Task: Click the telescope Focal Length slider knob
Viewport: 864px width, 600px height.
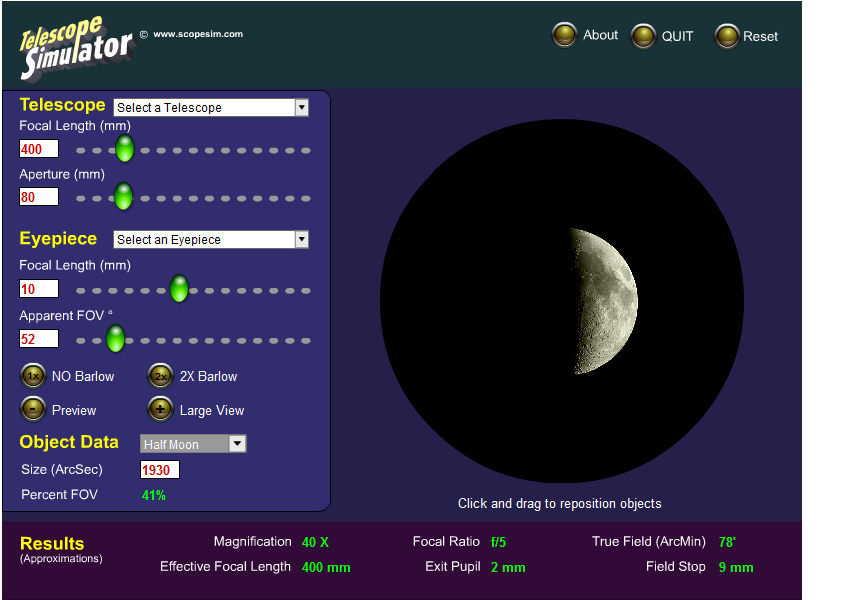Action: coord(125,149)
